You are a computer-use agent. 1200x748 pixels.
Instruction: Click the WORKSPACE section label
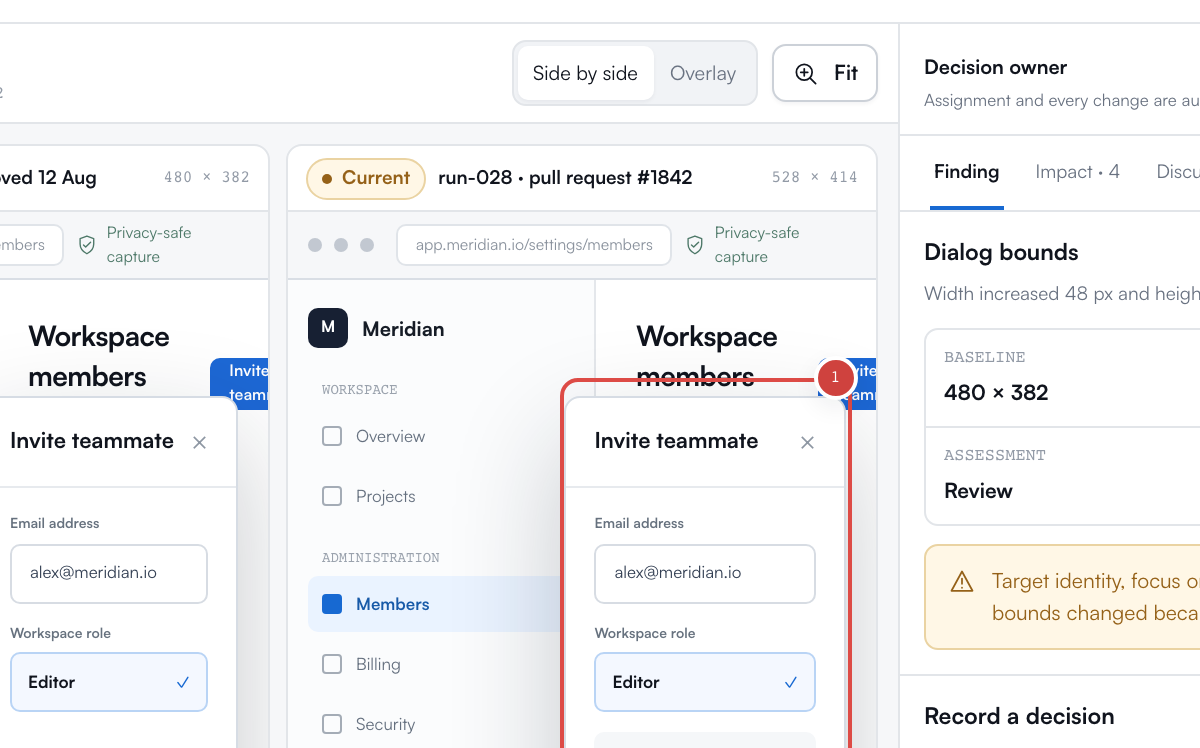click(360, 389)
